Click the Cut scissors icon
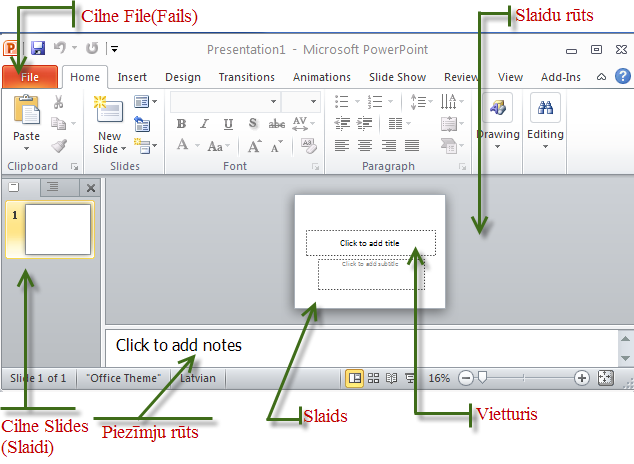Image resolution: width=634 pixels, height=464 pixels. (x=59, y=102)
